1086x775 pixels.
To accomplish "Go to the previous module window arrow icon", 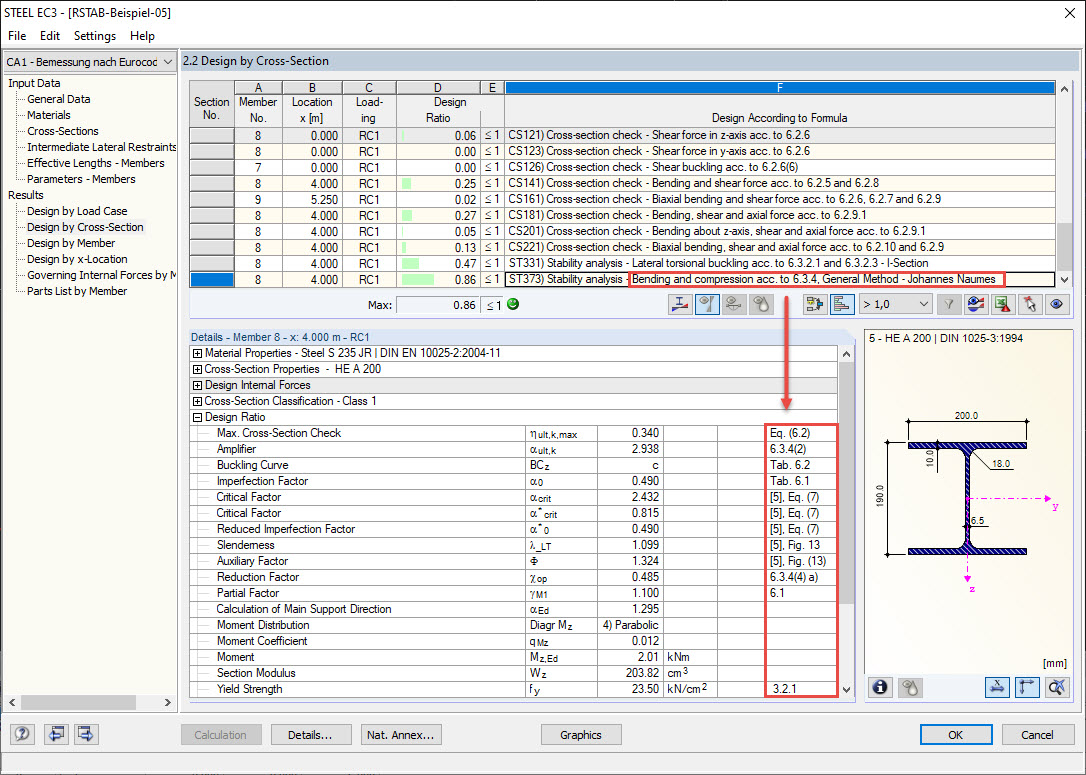I will [x=57, y=734].
